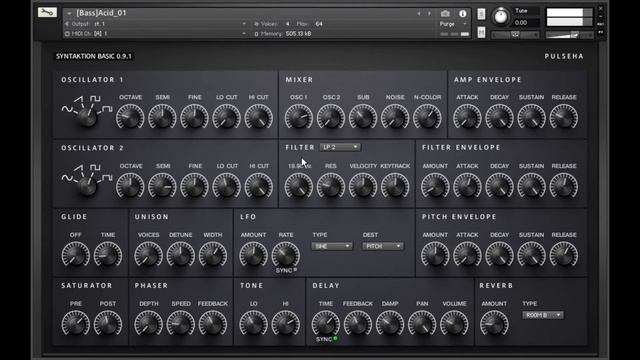
Task: Toggle Glide OFF knob switch
Action: tap(76, 255)
